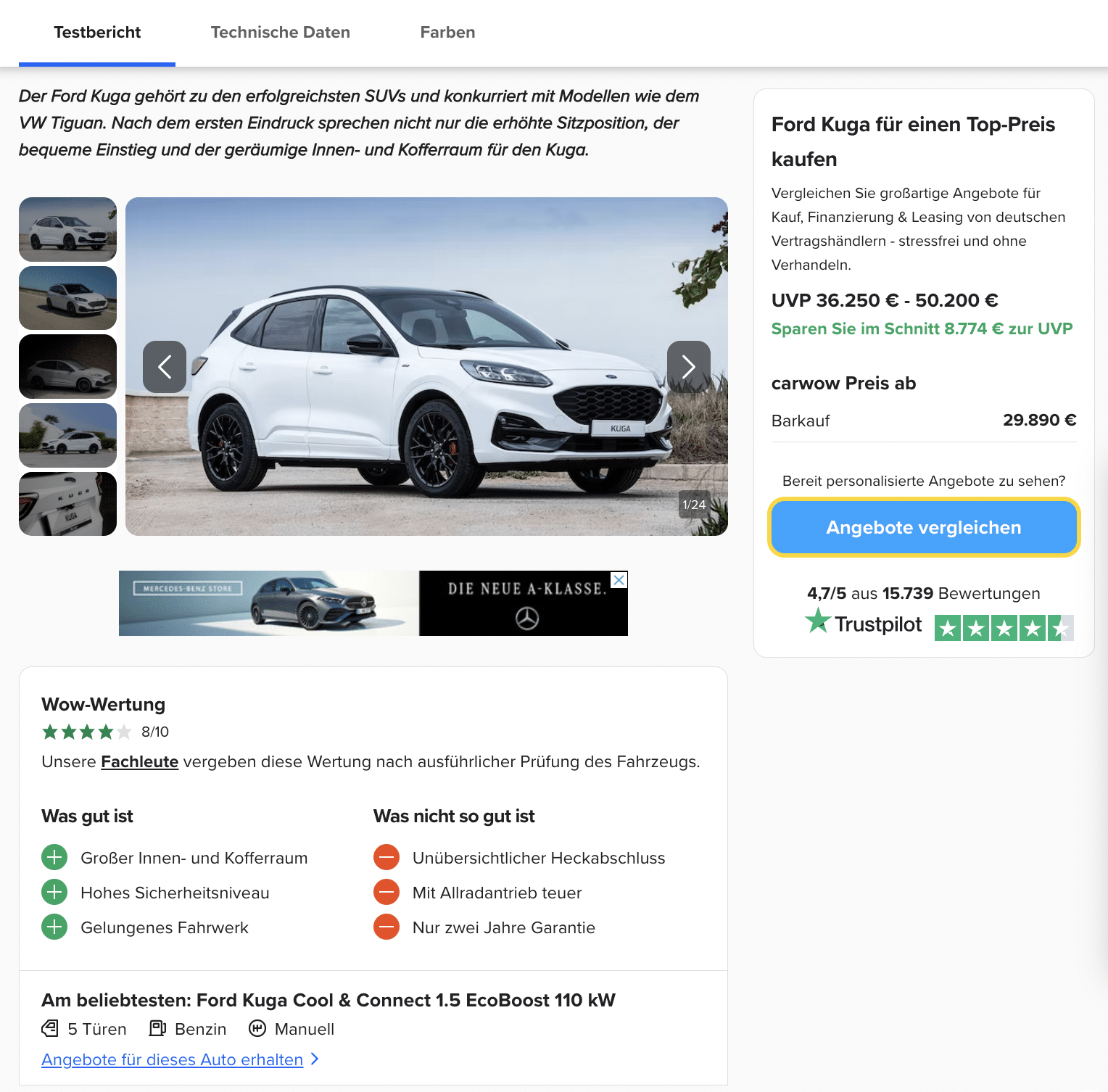Image resolution: width=1108 pixels, height=1092 pixels.
Task: Click plus icon beside Großer Innen- und Kofferraum
Action: 54,857
